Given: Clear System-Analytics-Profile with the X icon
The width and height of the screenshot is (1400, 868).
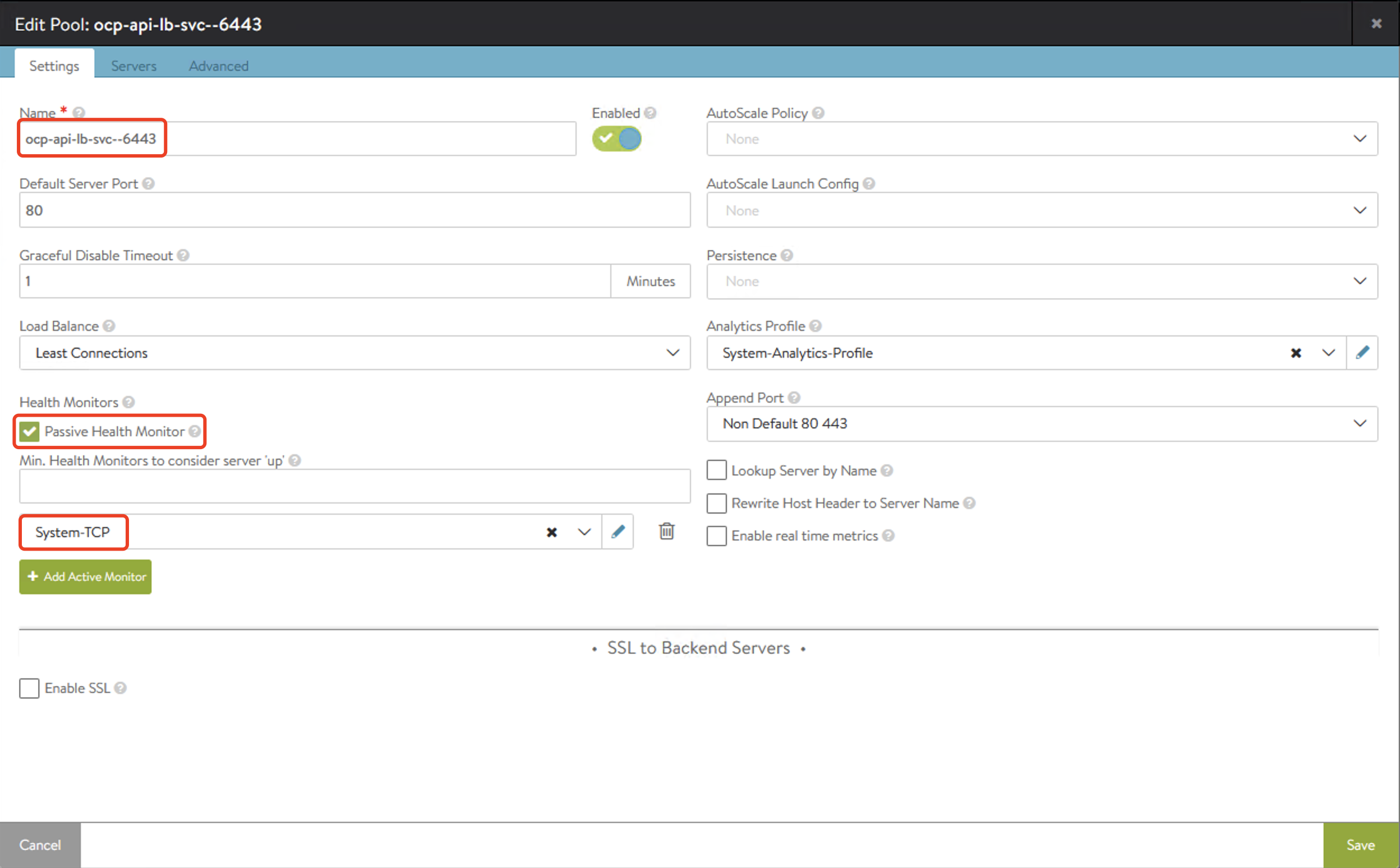Looking at the screenshot, I should 1296,353.
